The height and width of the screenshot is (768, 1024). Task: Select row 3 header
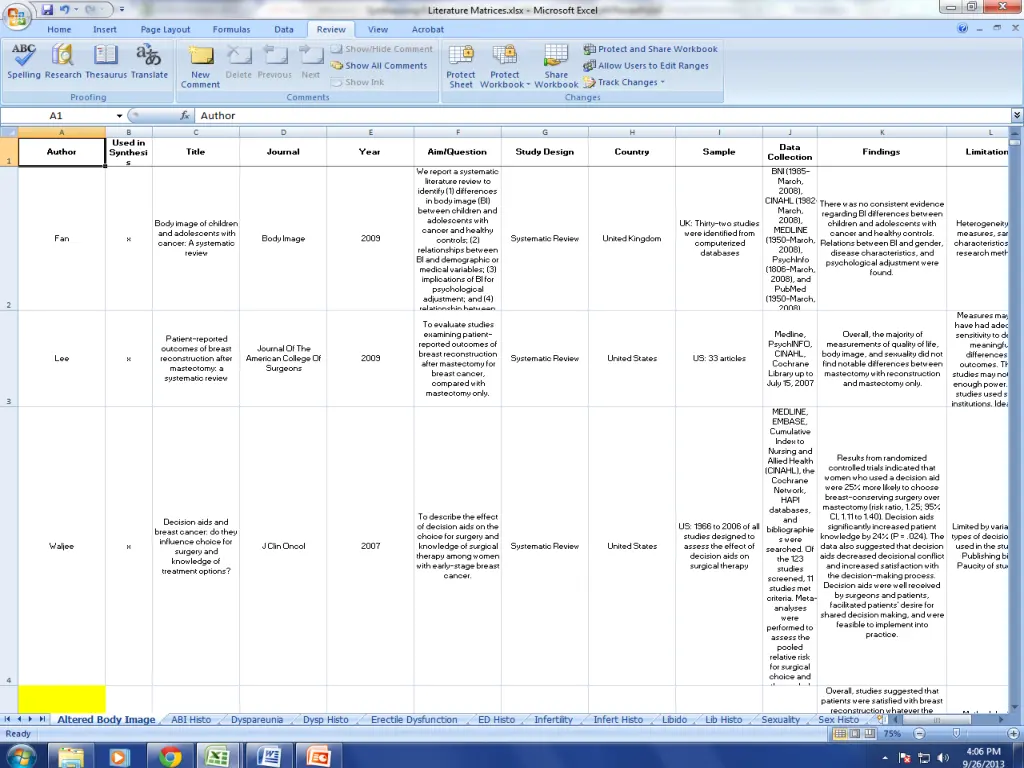click(8, 359)
